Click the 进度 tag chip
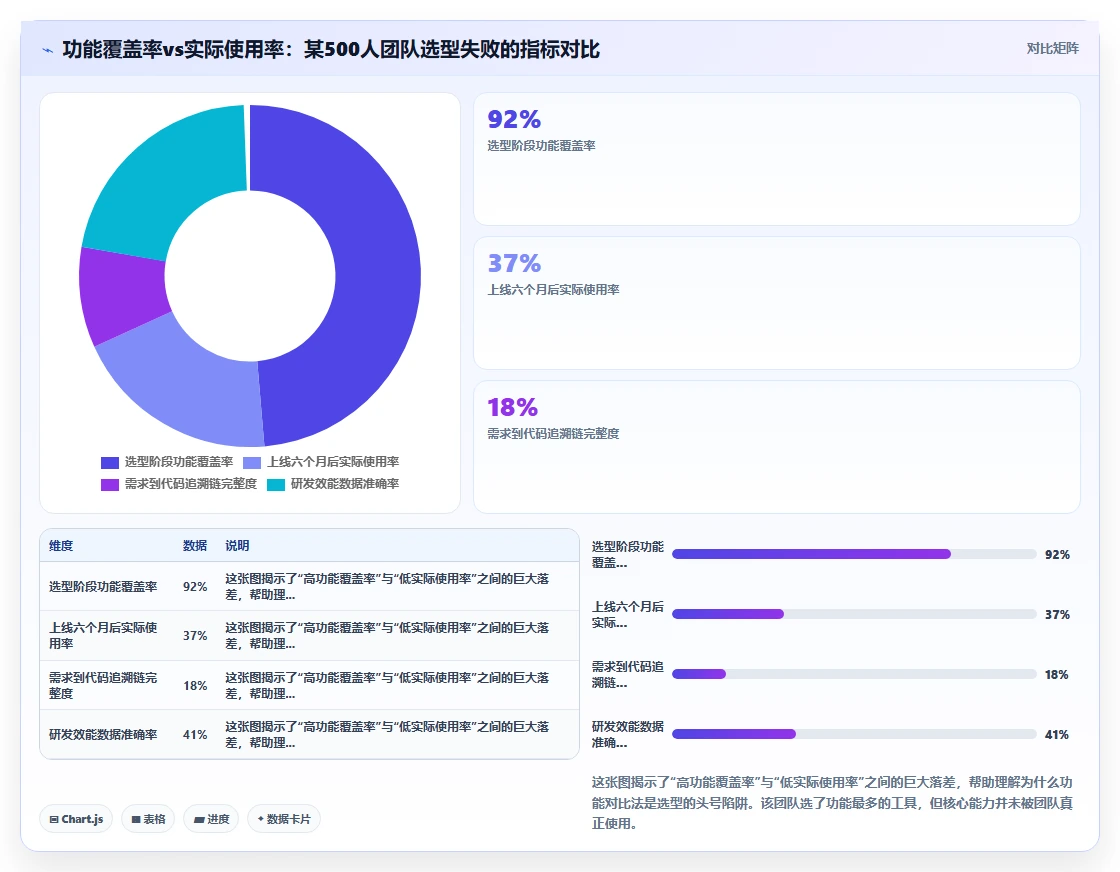The width and height of the screenshot is (1120, 872). [211, 819]
